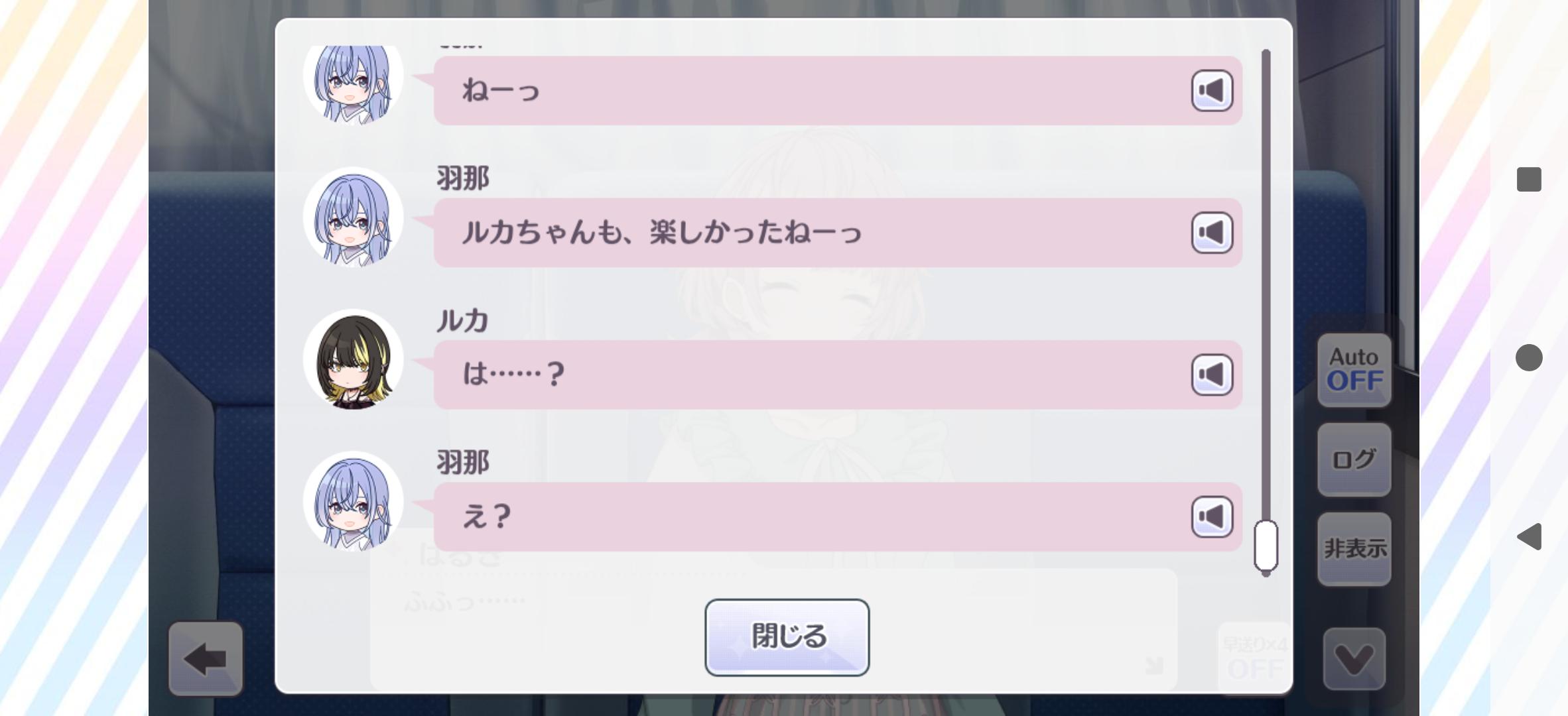Click the log scrollbar thumb
This screenshot has width=1568, height=716.
pos(1266,546)
